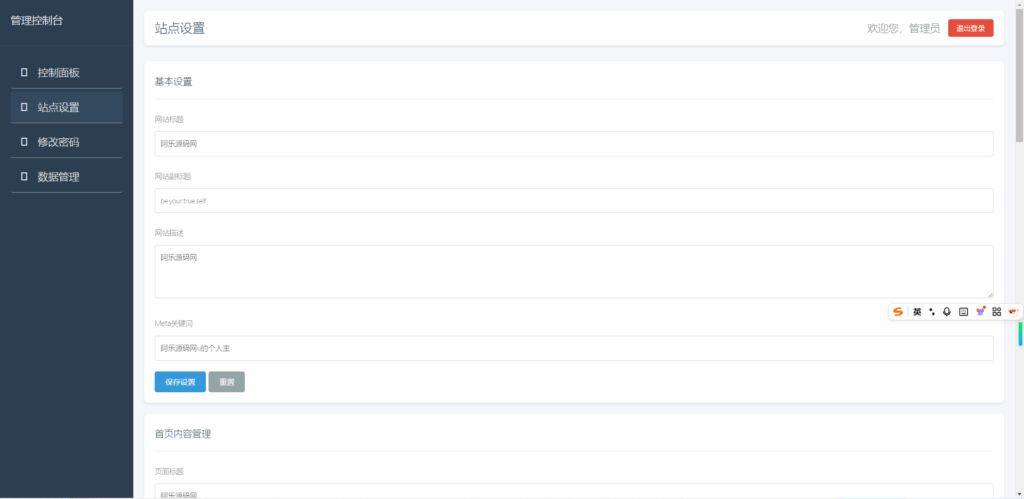Screen dimensions: 1024x499
Task: Click the 网站副标题 input field
Action: (573, 201)
